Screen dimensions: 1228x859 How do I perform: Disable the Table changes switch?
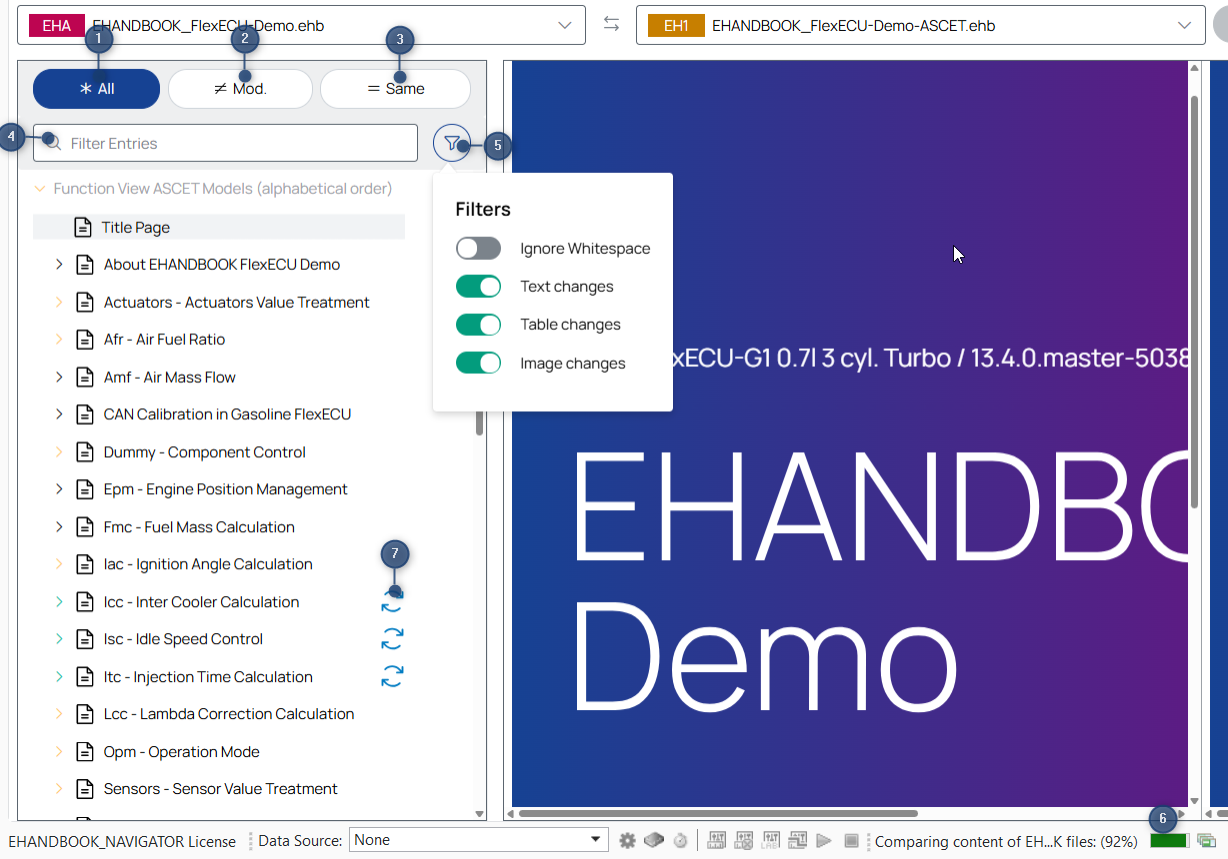coord(478,325)
